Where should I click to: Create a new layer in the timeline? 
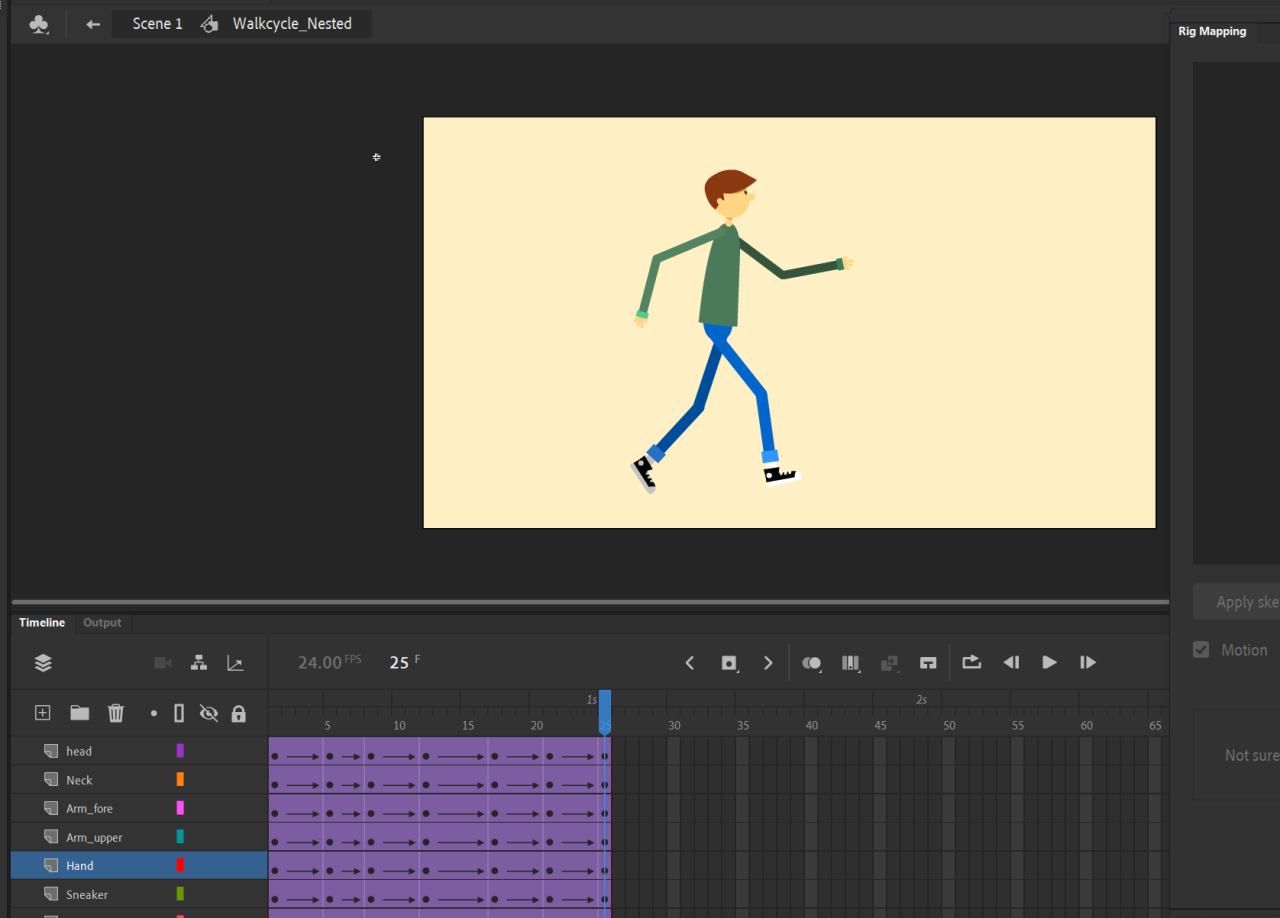(42, 713)
